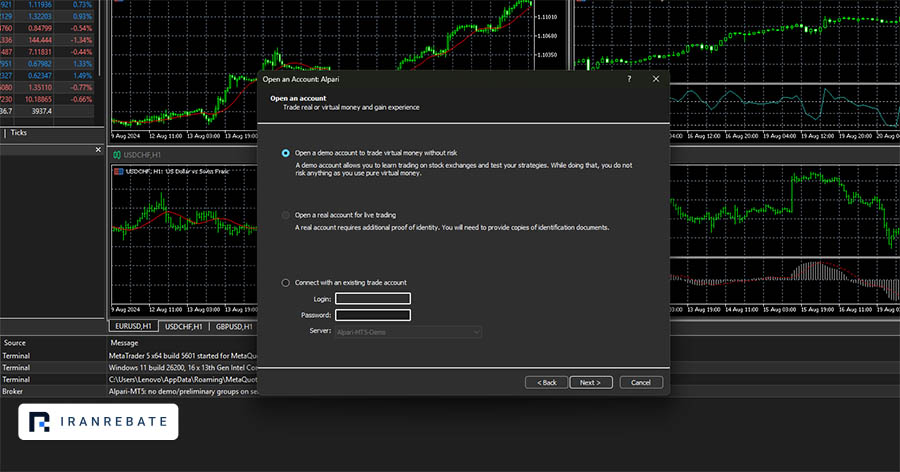Image resolution: width=900 pixels, height=472 pixels.
Task: Click the Message column header in the log
Action: (x=124, y=343)
